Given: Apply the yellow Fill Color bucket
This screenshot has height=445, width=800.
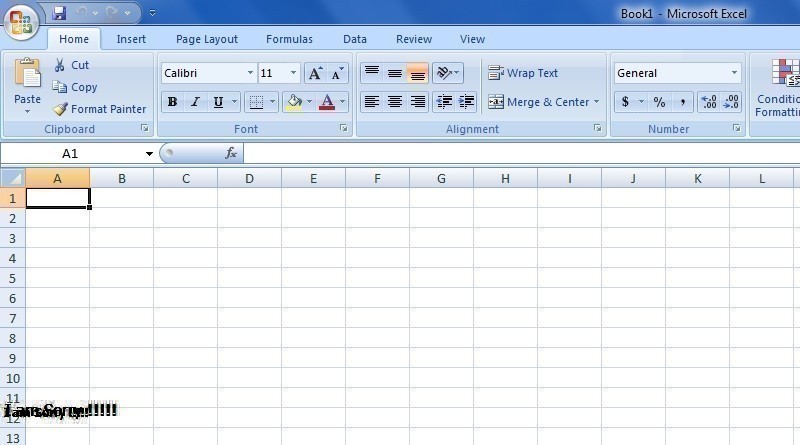Looking at the screenshot, I should 294,102.
